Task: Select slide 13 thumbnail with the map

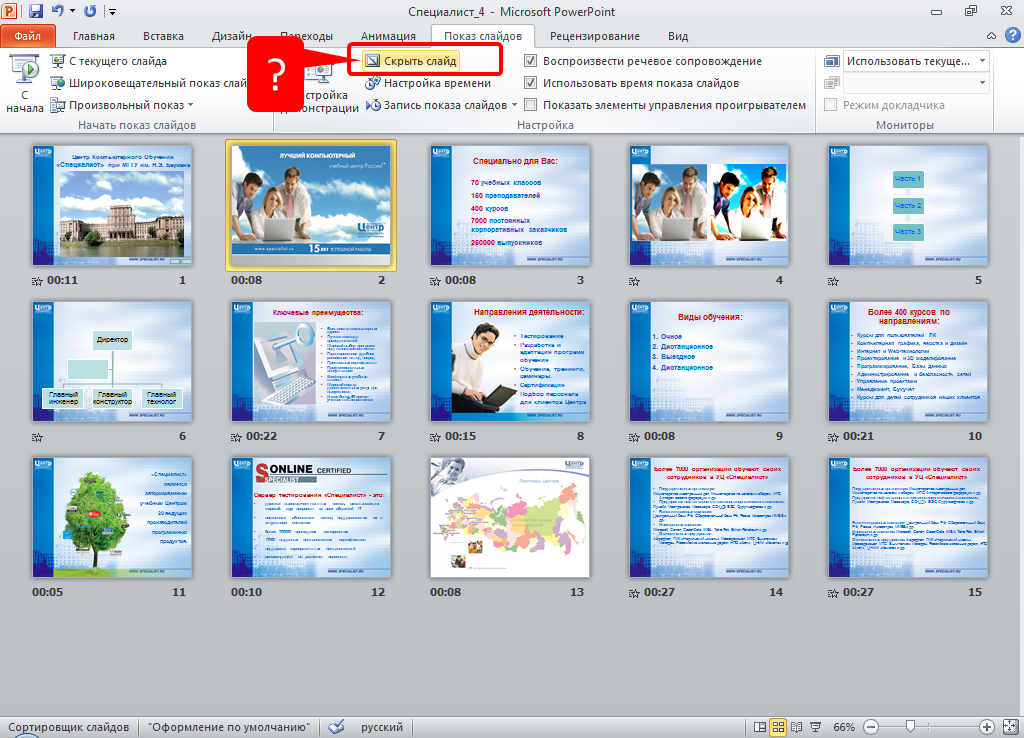Action: (509, 517)
